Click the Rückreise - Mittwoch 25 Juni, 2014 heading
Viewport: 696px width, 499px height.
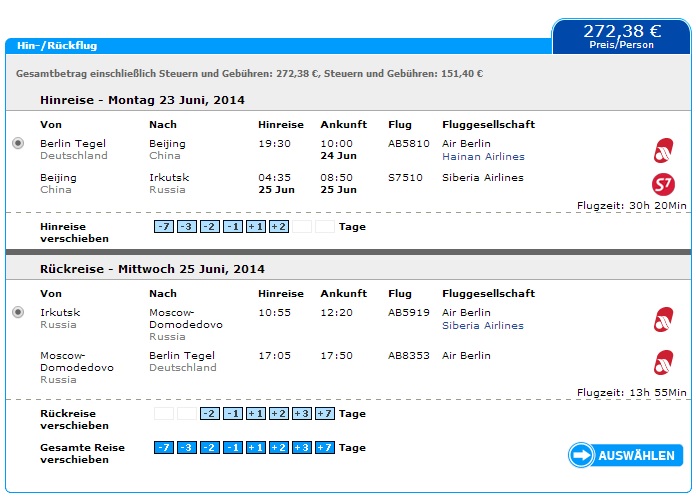click(152, 269)
